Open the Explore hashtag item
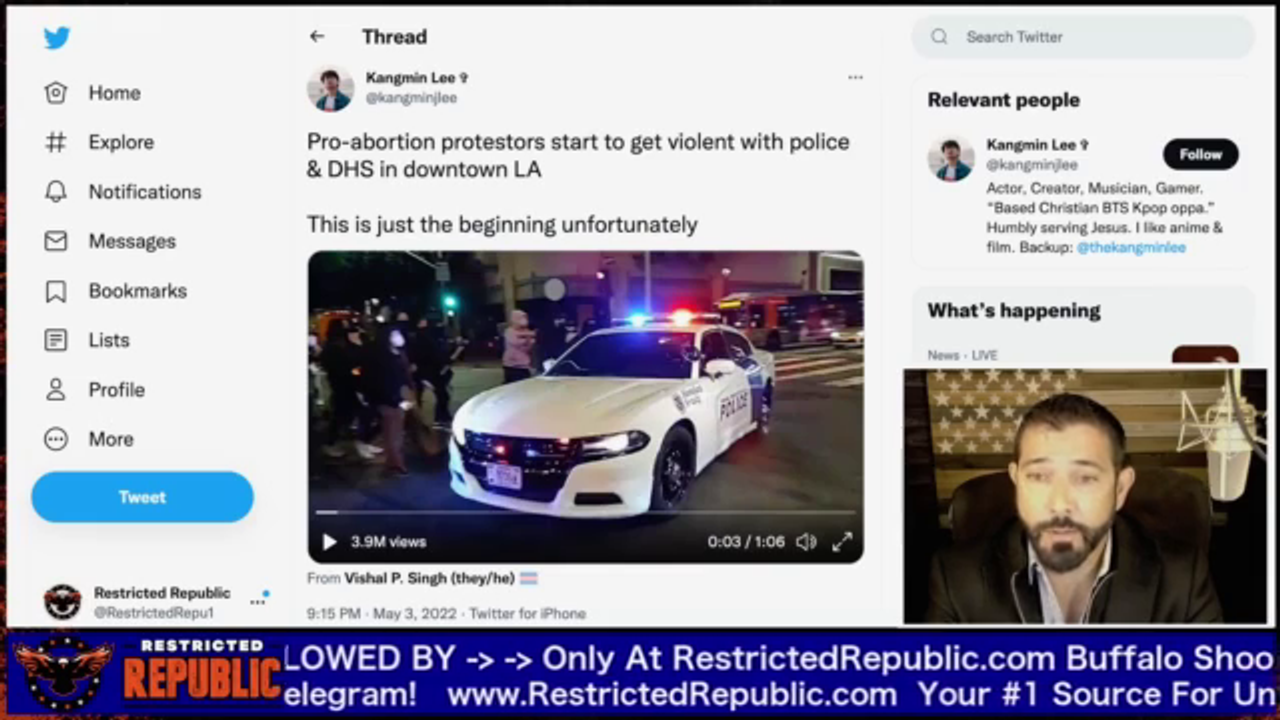The image size is (1280, 720). pyautogui.click(x=99, y=142)
